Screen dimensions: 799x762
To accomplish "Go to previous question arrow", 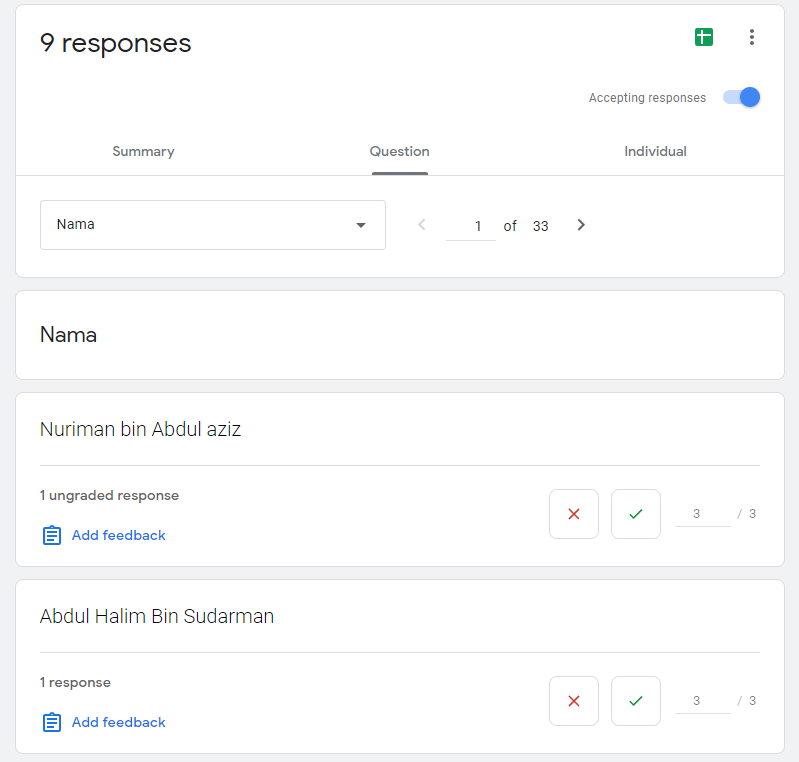I will [422, 225].
